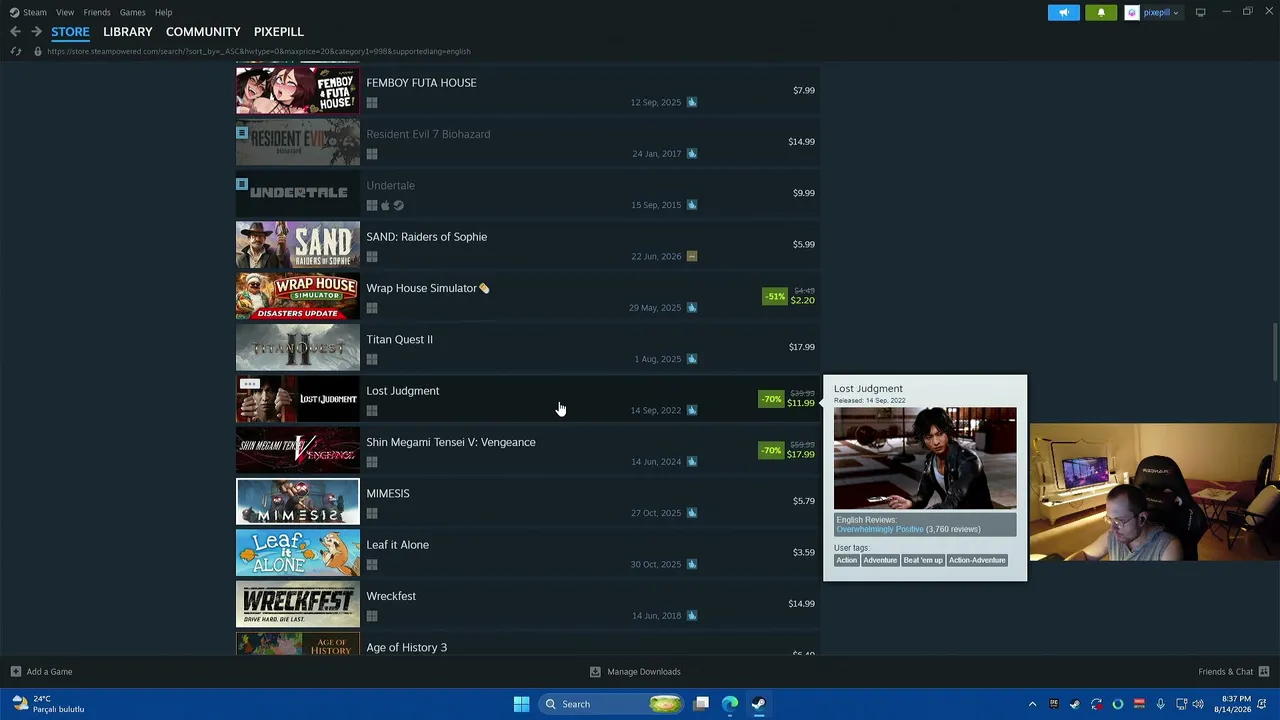1280x720 pixels.
Task: Switch to the COMMUNITY tab
Action: [x=203, y=32]
